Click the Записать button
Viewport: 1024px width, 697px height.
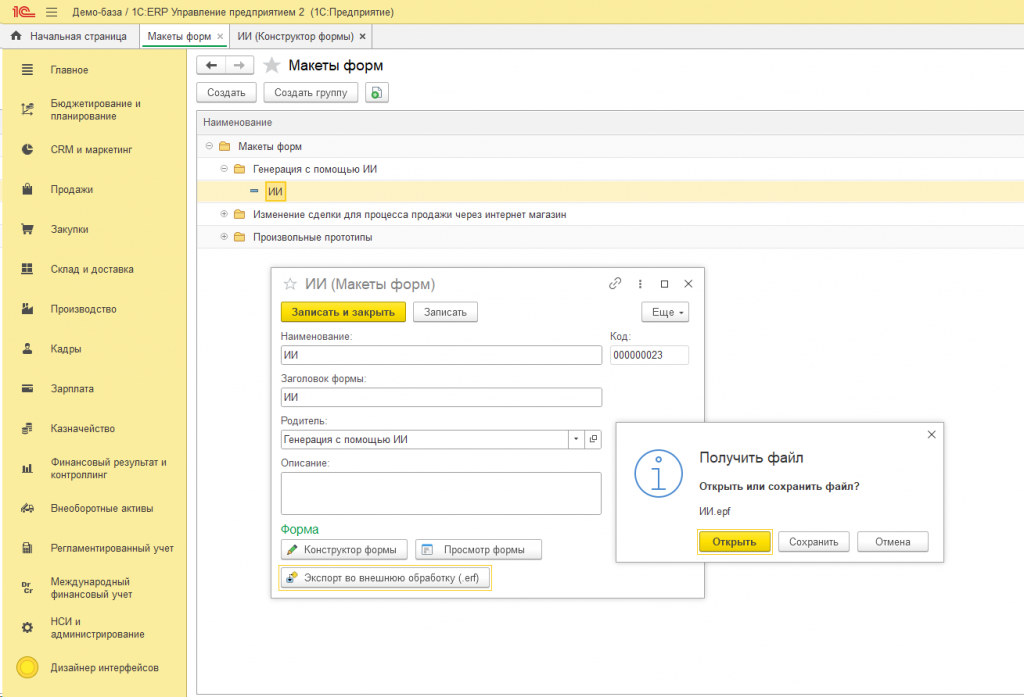tap(445, 312)
